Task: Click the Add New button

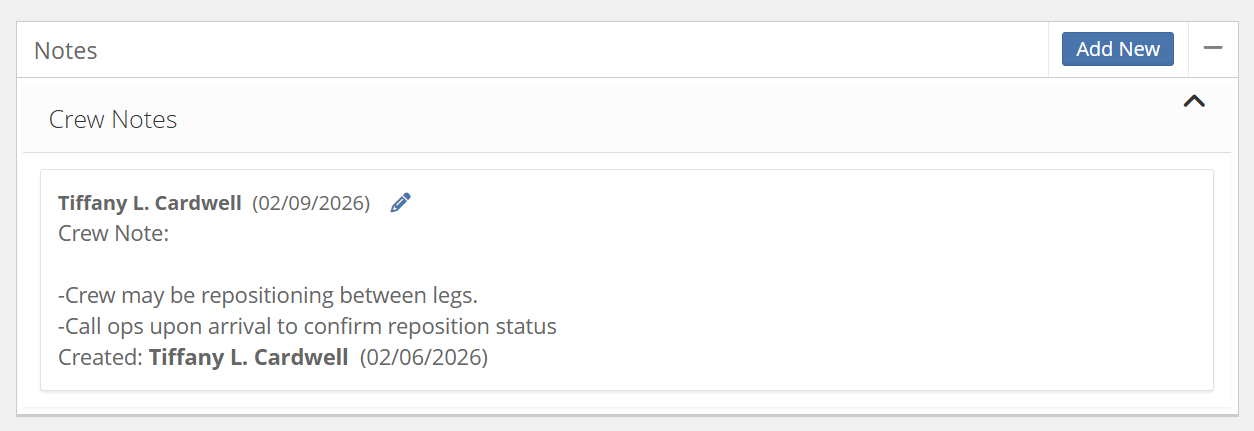Action: click(x=1117, y=49)
